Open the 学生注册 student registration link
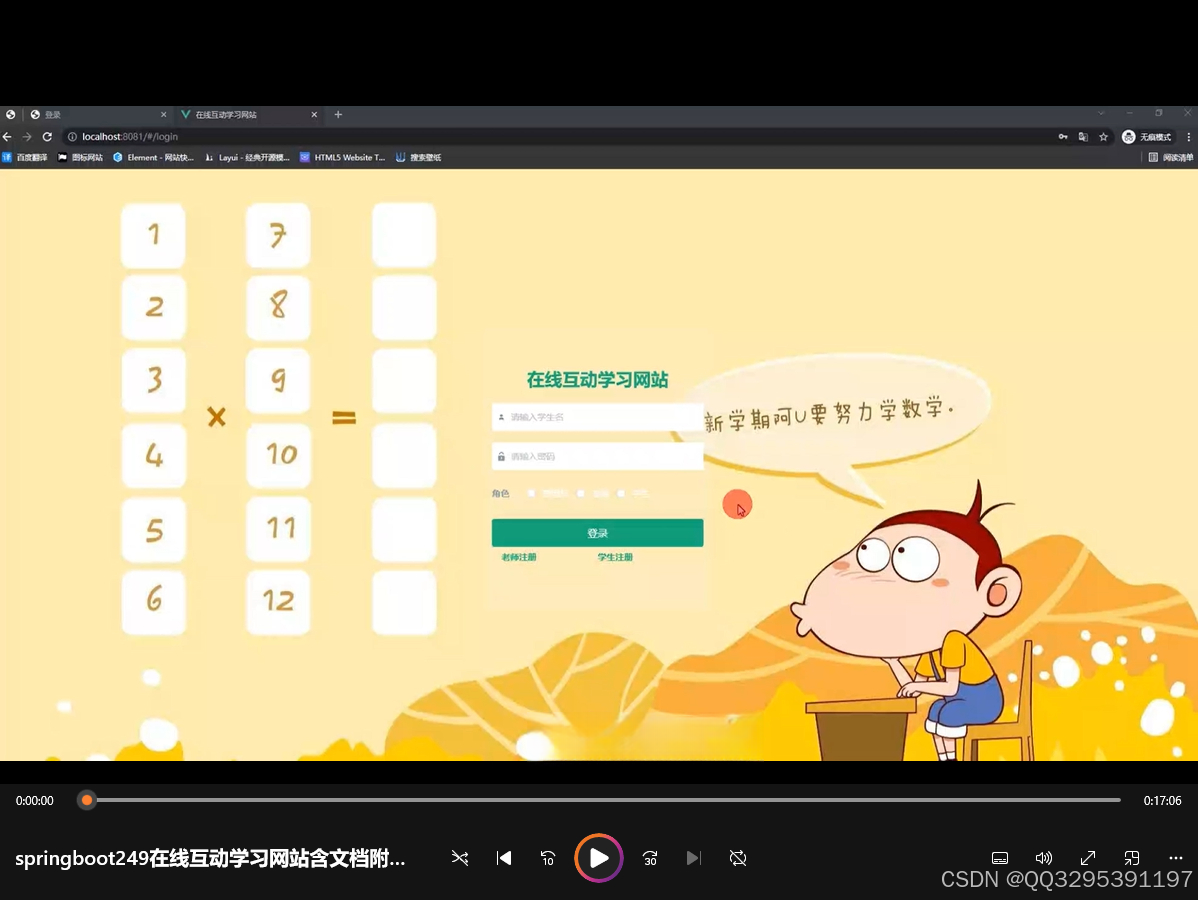 [614, 557]
